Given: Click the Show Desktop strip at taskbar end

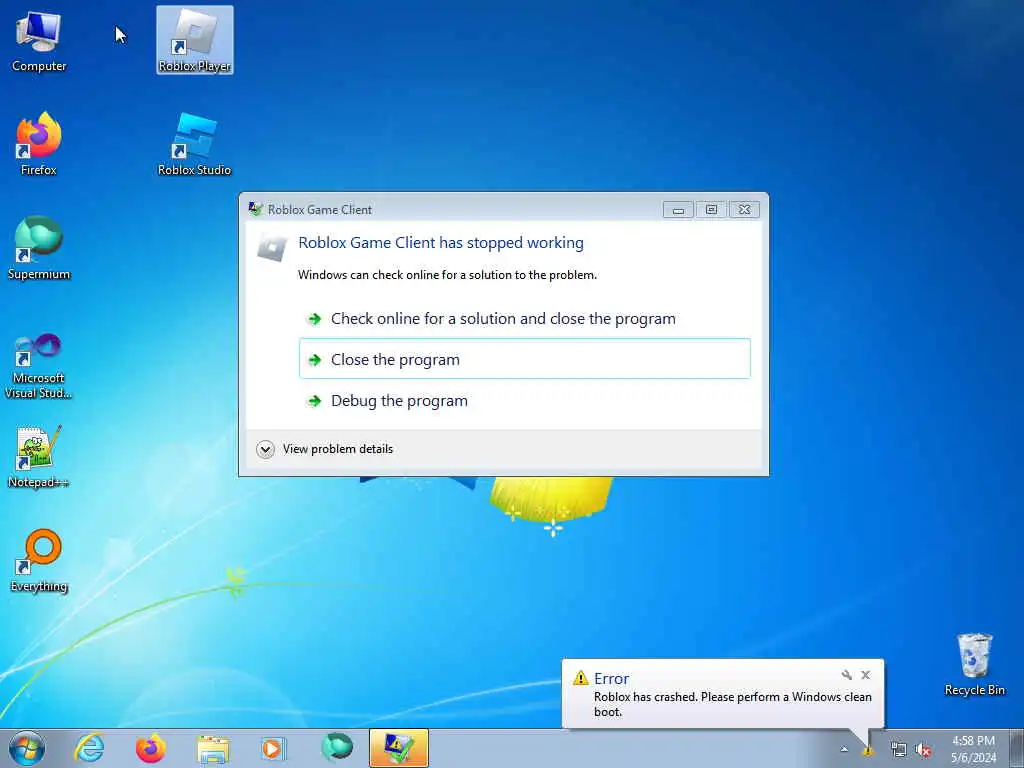Looking at the screenshot, I should (x=1016, y=748).
